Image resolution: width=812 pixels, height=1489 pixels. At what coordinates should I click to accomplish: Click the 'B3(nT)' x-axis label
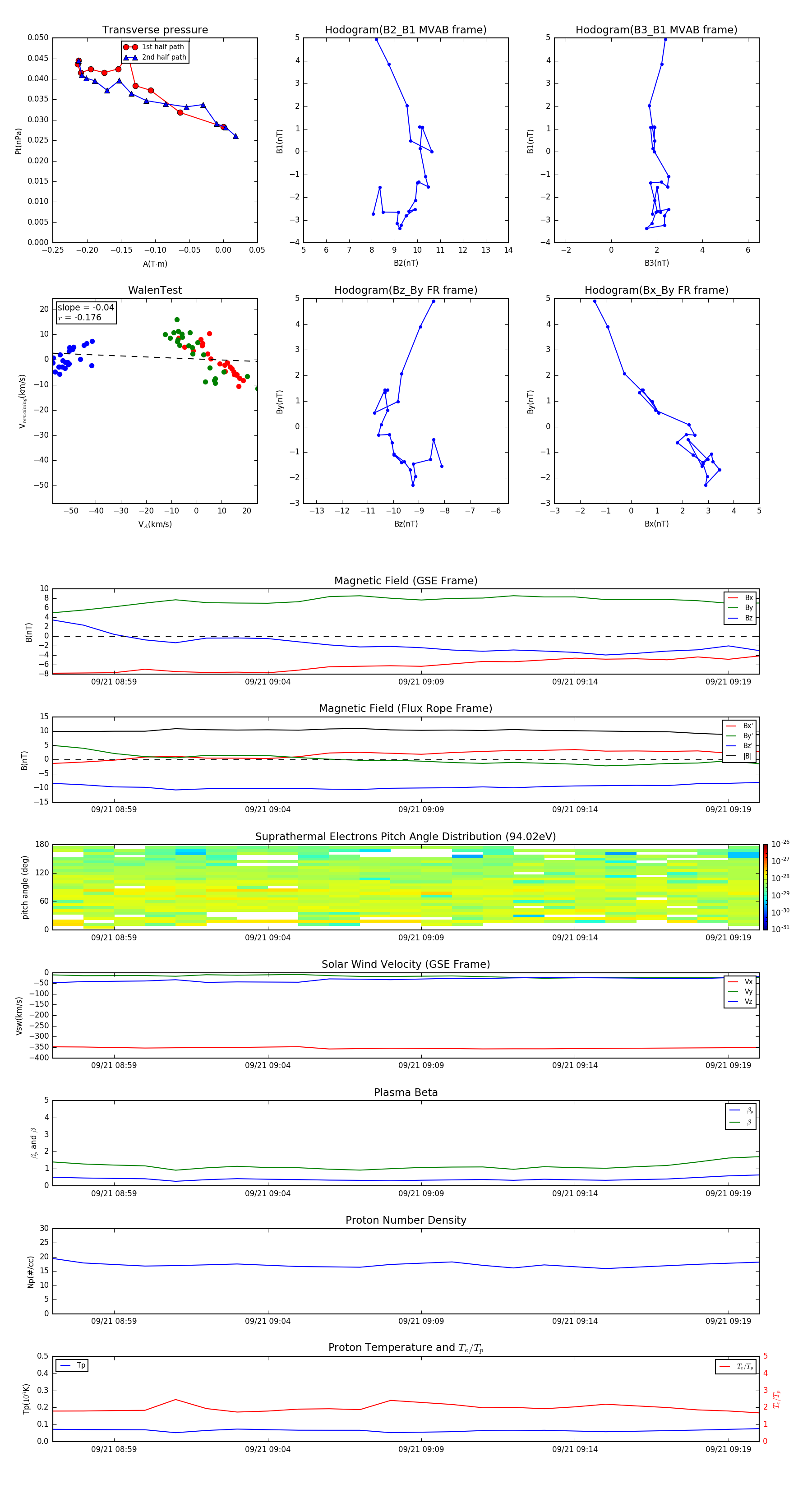point(656,263)
